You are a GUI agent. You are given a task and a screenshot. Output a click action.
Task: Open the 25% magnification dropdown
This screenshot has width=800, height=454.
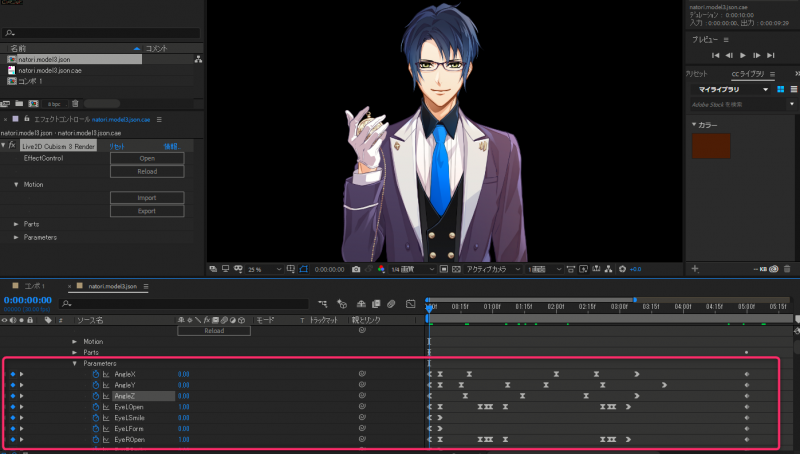pyautogui.click(x=264, y=269)
